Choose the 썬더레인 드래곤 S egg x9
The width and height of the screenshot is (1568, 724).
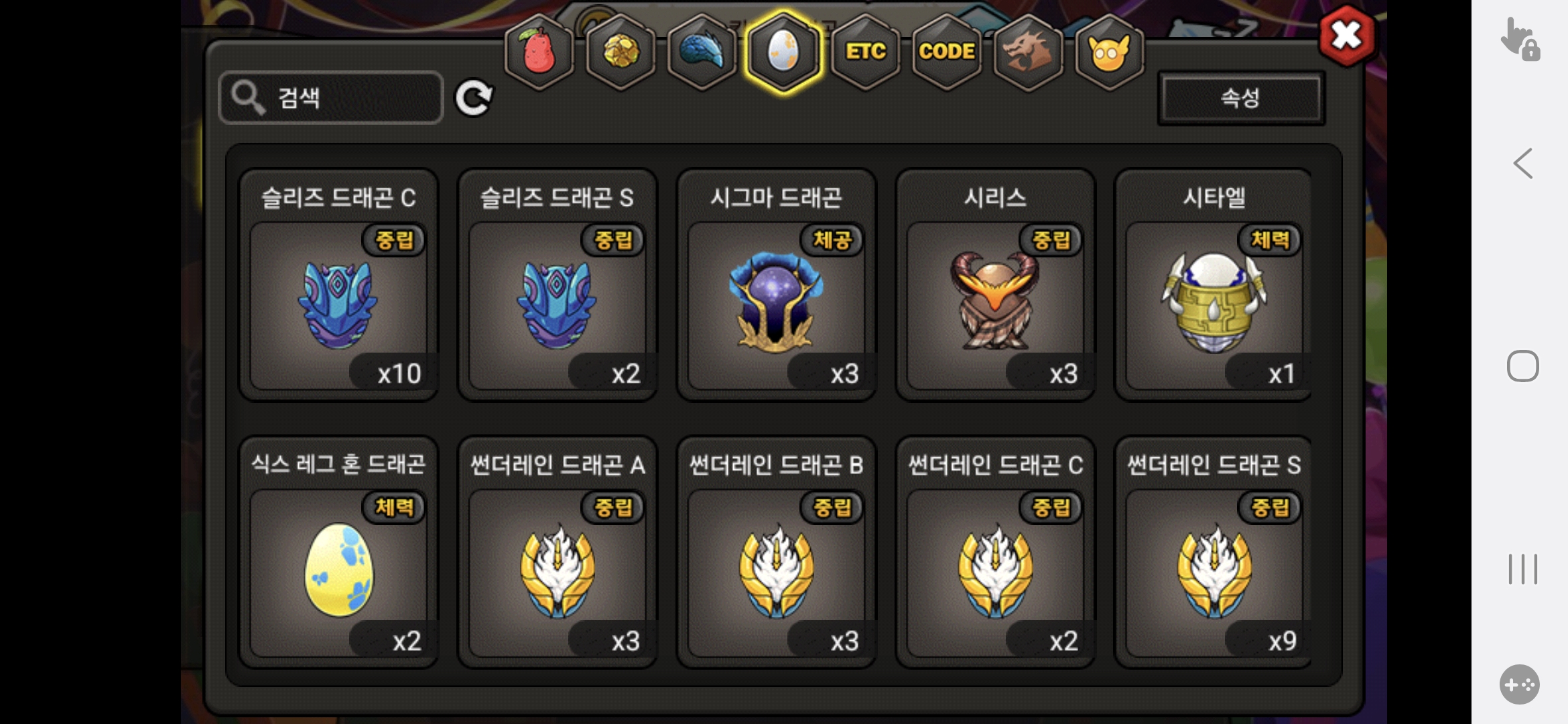[1214, 552]
